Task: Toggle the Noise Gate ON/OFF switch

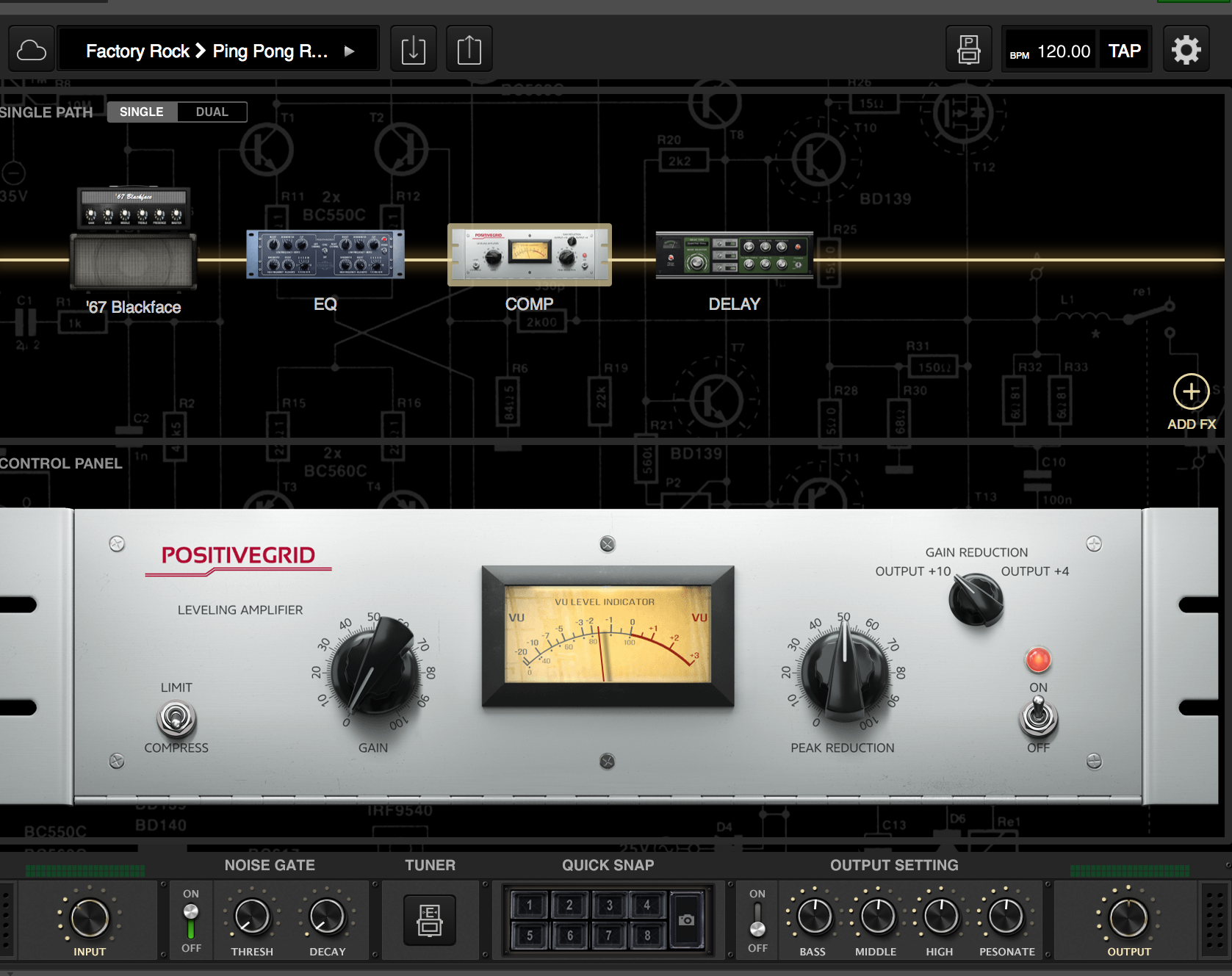Action: 191,921
